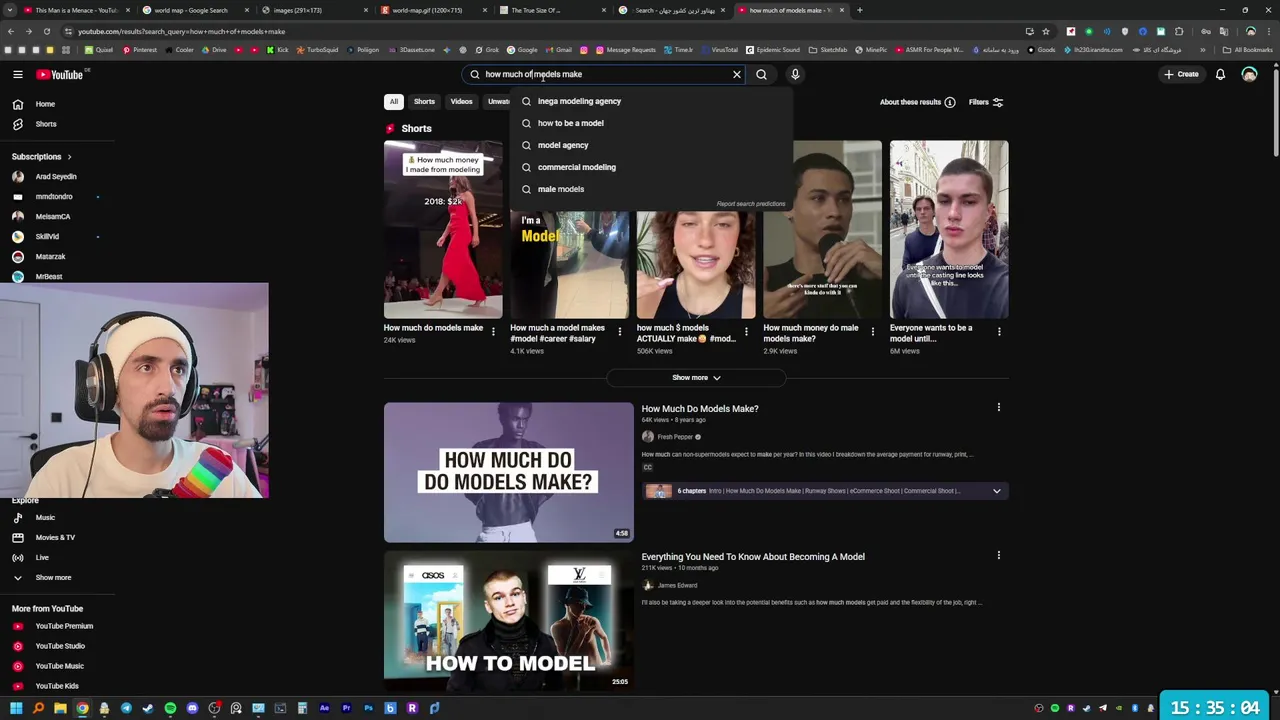Screen dimensions: 1280x720
Task: Open the Windows Start menu
Action: (x=16, y=708)
